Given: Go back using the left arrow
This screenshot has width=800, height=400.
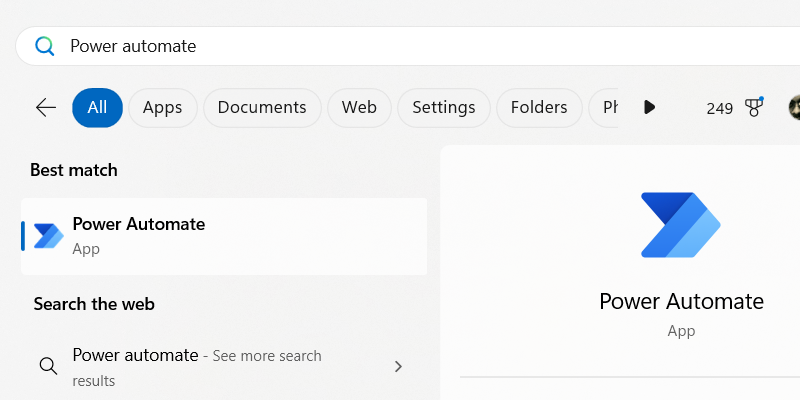Looking at the screenshot, I should (46, 107).
